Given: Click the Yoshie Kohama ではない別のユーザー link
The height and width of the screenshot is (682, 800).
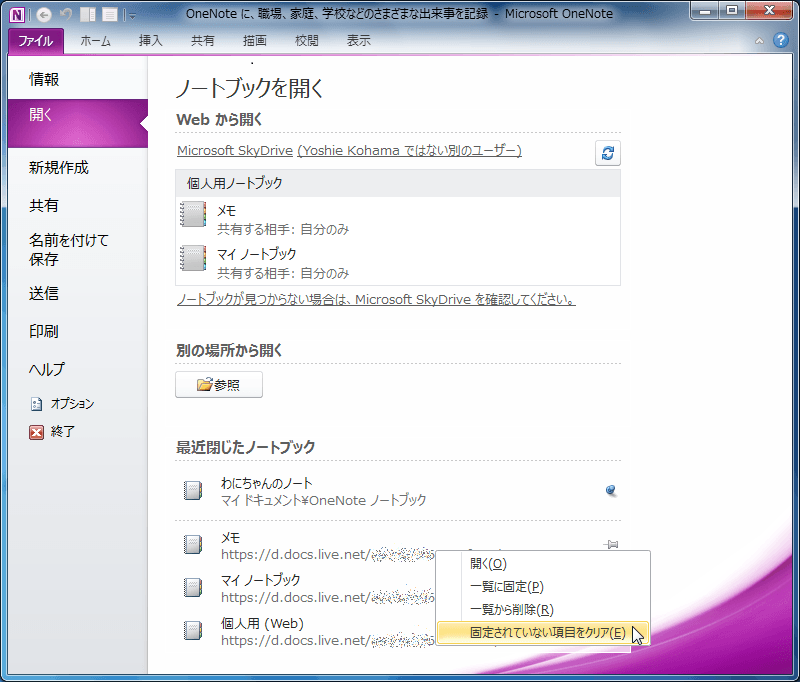Looking at the screenshot, I should [409, 151].
